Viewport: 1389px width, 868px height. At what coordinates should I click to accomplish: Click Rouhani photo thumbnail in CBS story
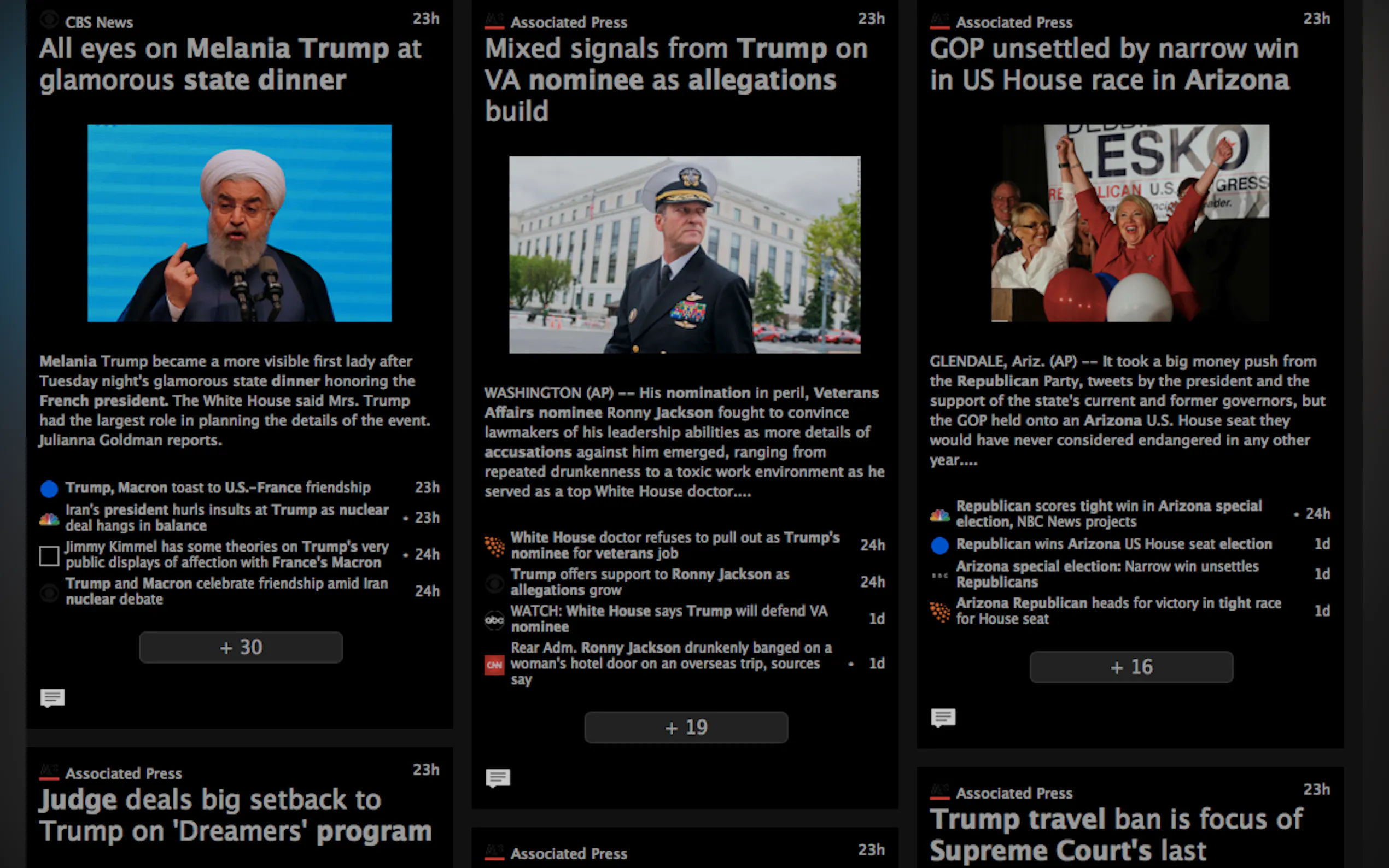pyautogui.click(x=240, y=224)
